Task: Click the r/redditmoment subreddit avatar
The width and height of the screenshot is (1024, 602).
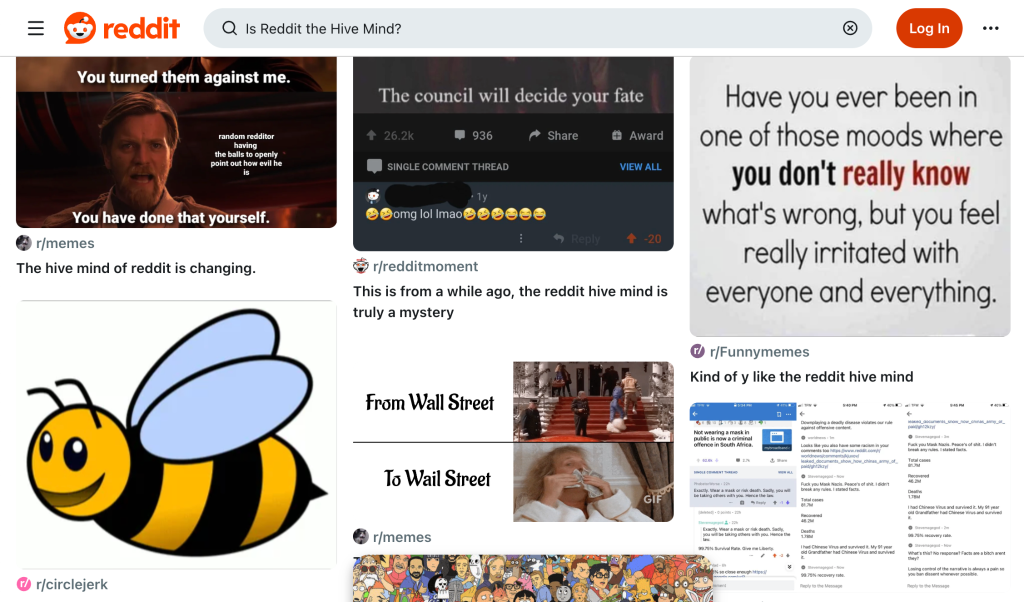Action: [x=360, y=266]
